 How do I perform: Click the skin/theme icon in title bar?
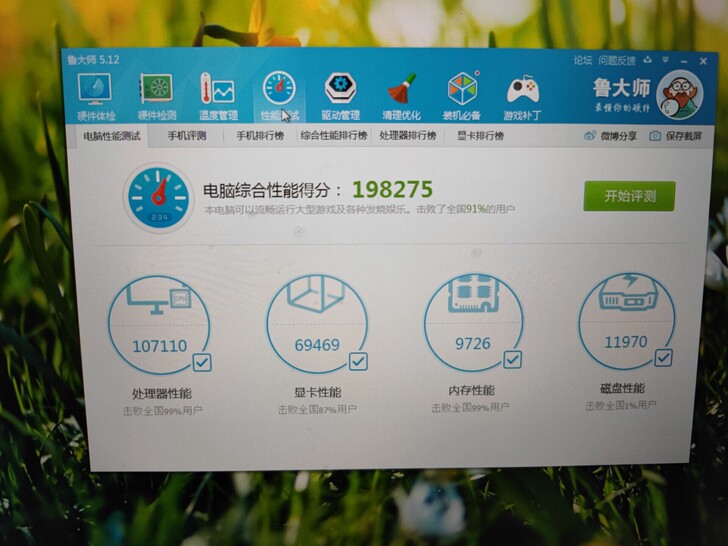click(648, 60)
